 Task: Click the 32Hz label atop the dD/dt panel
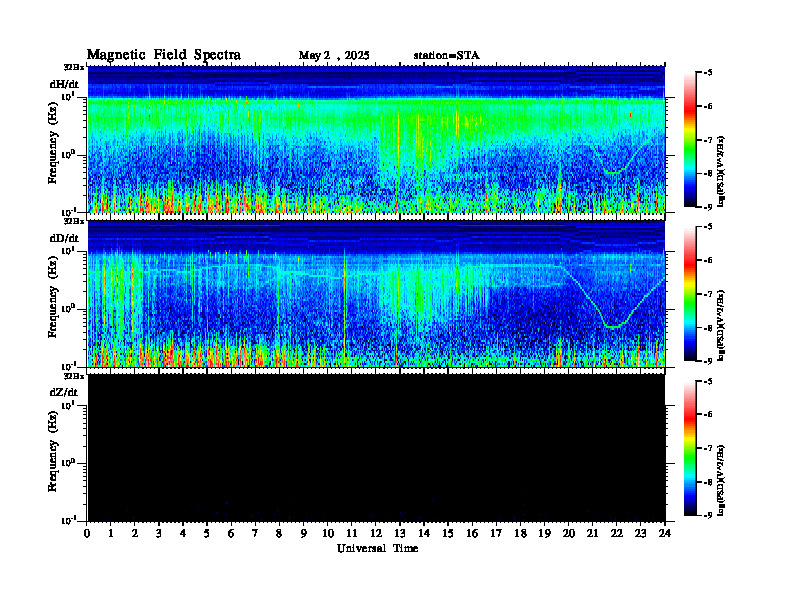point(74,221)
